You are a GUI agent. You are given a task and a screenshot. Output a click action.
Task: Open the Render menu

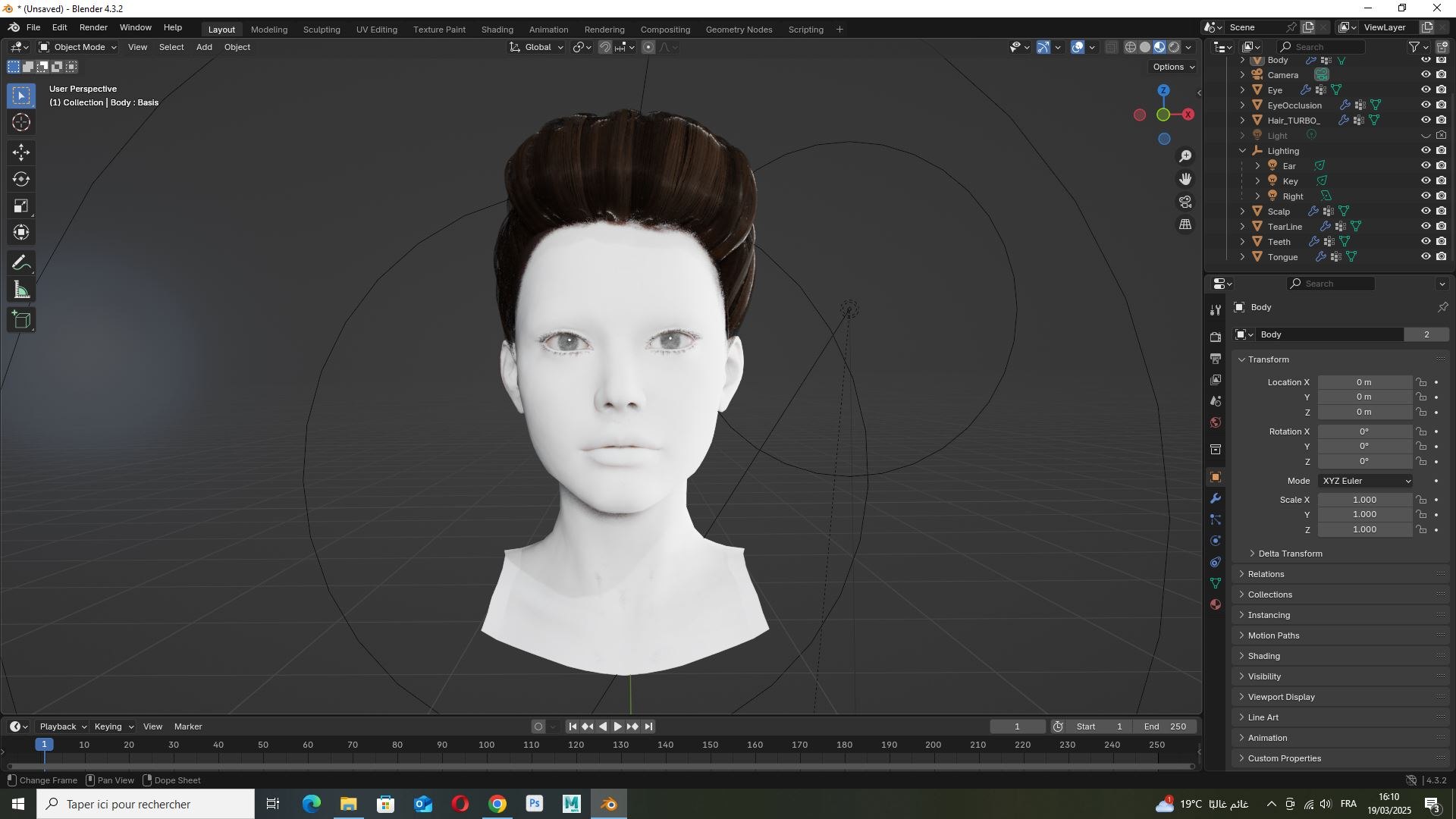(x=93, y=27)
